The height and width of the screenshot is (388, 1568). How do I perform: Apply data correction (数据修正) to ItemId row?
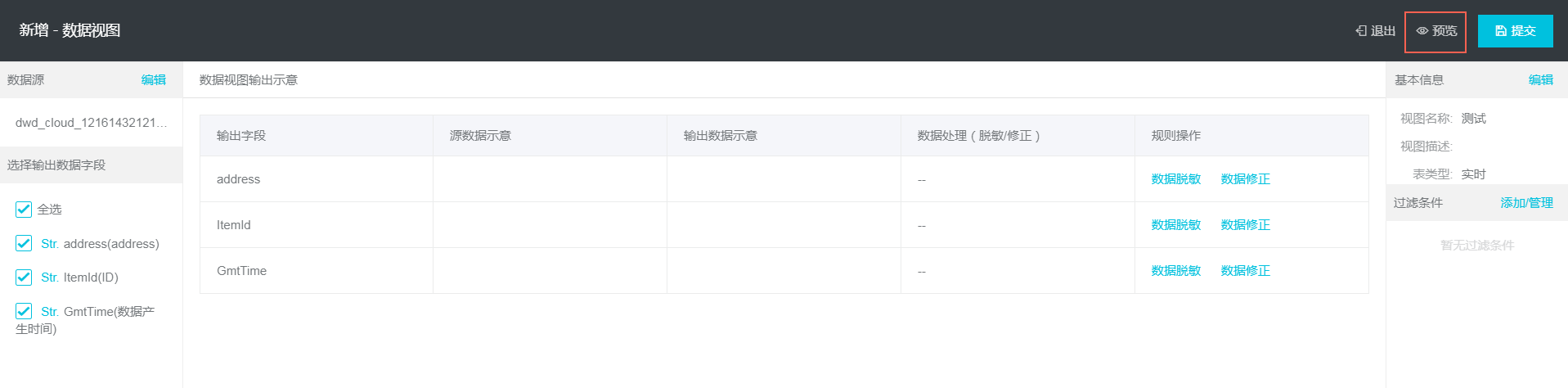[x=1245, y=225]
